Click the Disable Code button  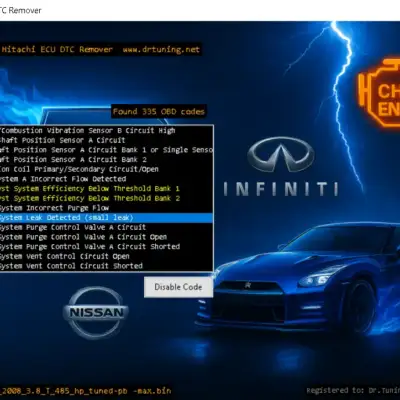click(x=178, y=287)
